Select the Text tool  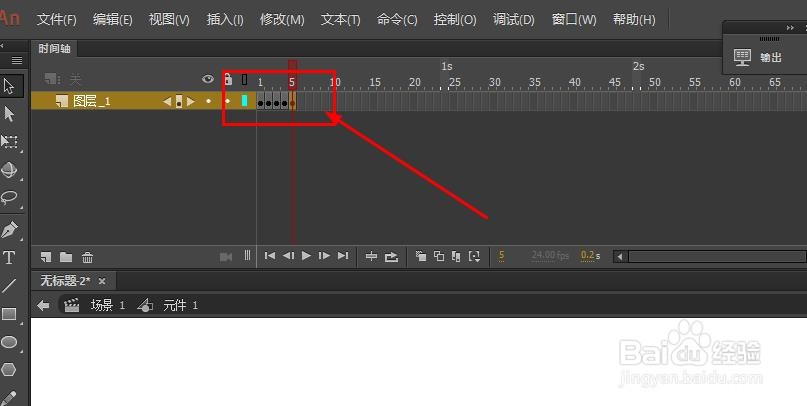pyautogui.click(x=9, y=257)
